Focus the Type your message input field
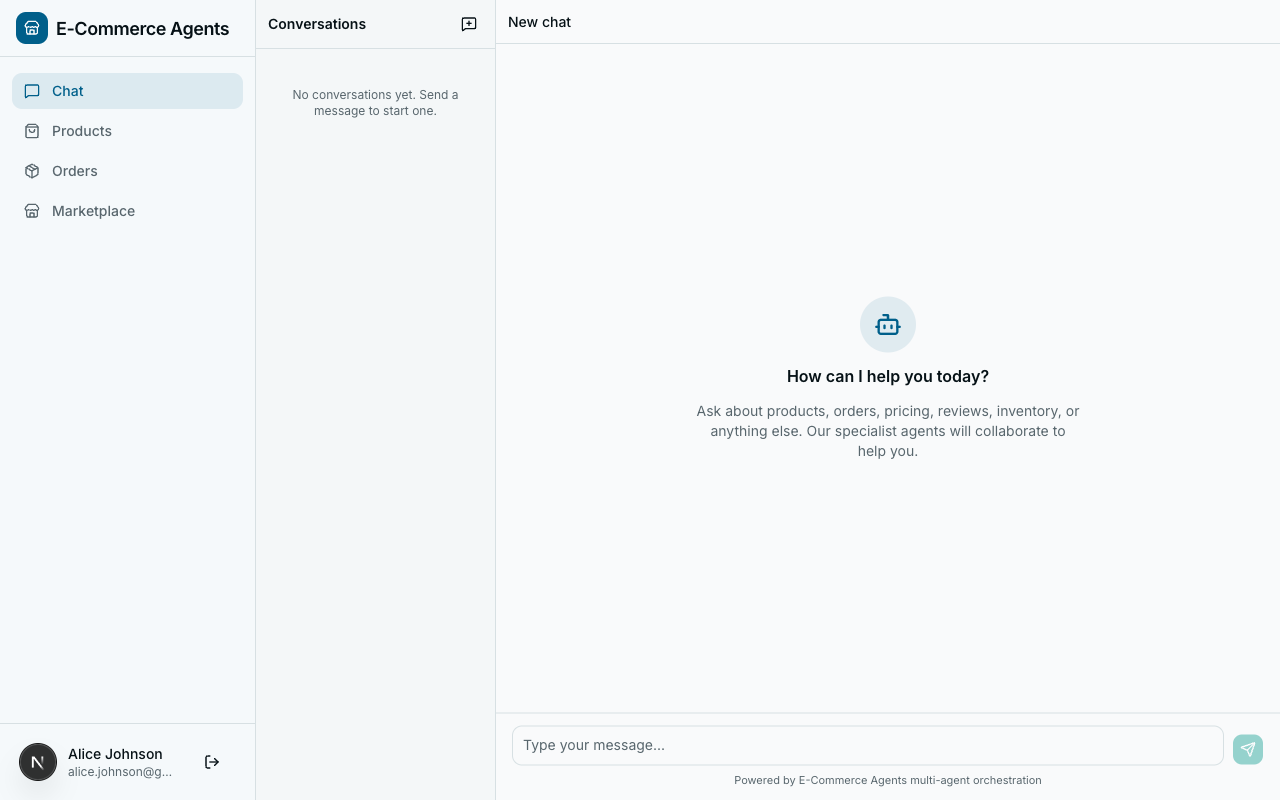This screenshot has height=800, width=1280. click(x=867, y=745)
